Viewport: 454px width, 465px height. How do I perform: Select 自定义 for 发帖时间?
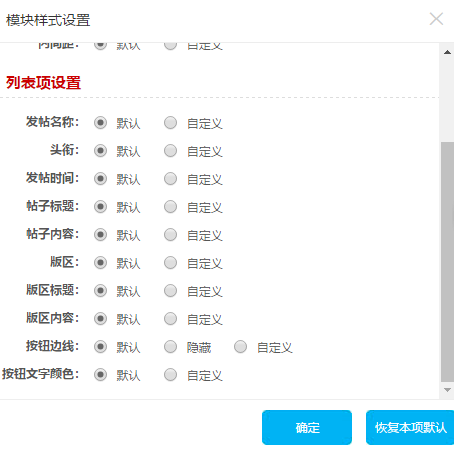[x=170, y=179]
